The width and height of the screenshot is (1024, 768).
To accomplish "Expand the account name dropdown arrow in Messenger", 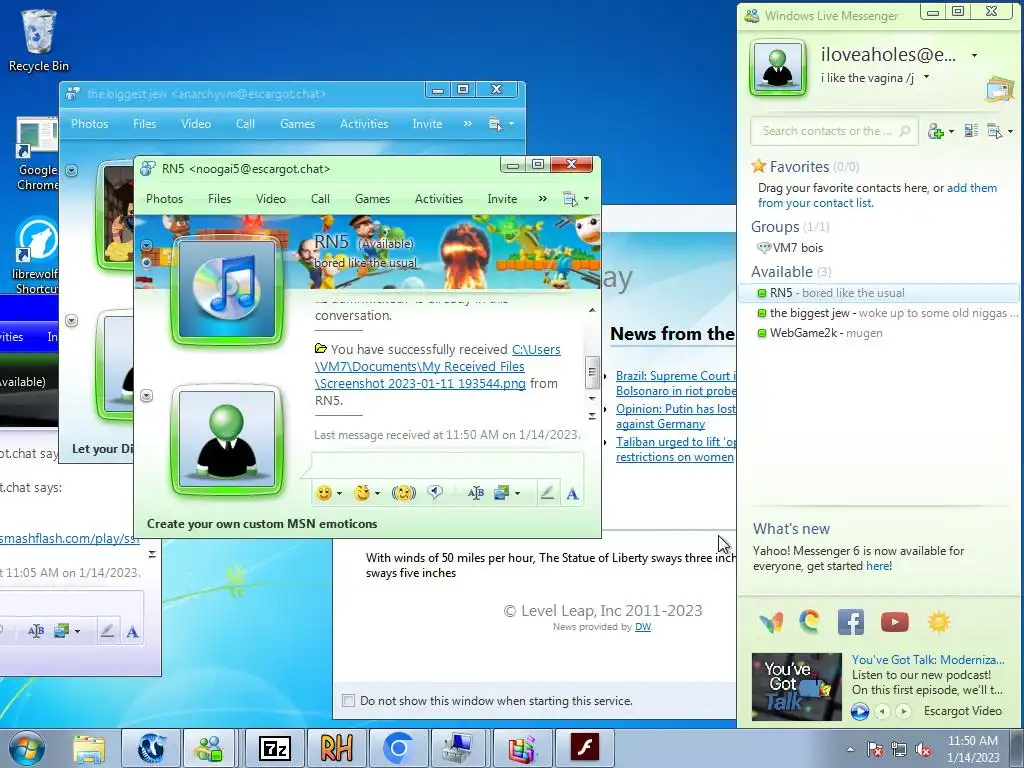I will click(974, 56).
